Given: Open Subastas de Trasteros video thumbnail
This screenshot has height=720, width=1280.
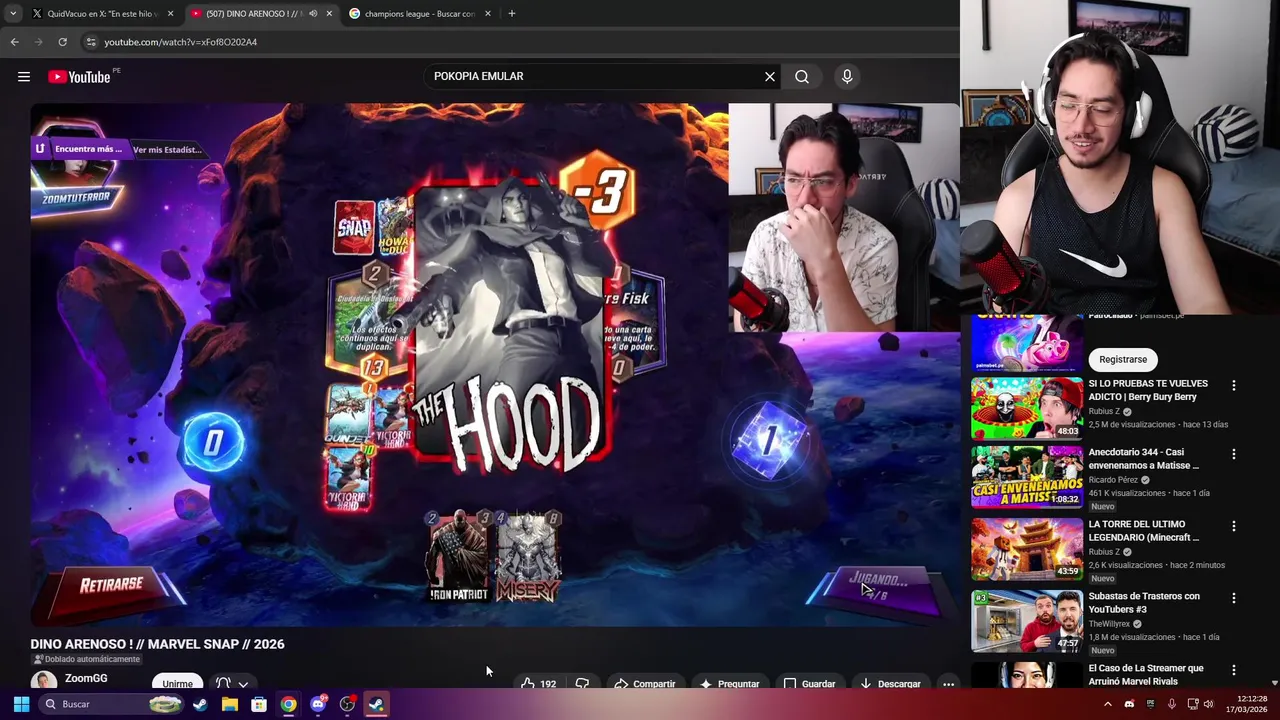Looking at the screenshot, I should click(x=1026, y=621).
